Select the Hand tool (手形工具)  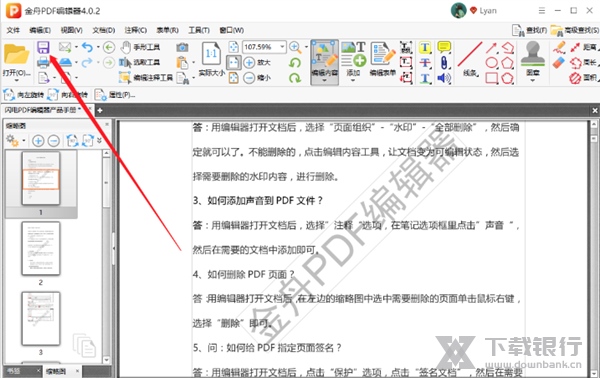point(140,47)
